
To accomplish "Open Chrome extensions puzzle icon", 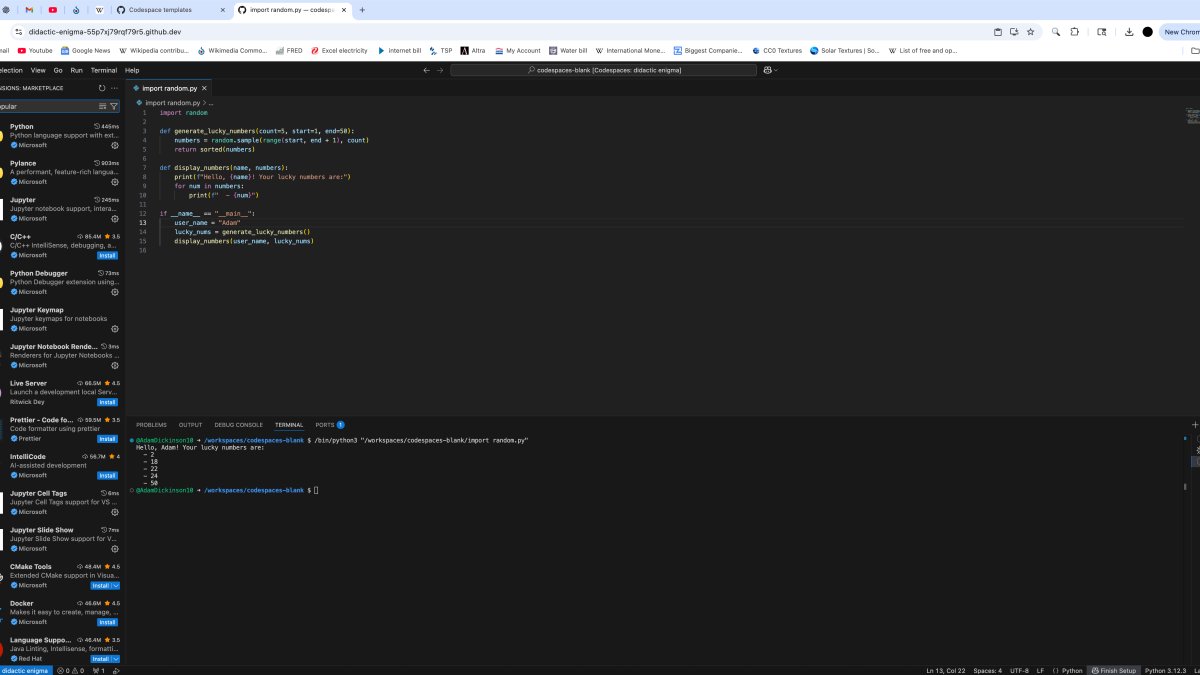I will pos(1074,31).
